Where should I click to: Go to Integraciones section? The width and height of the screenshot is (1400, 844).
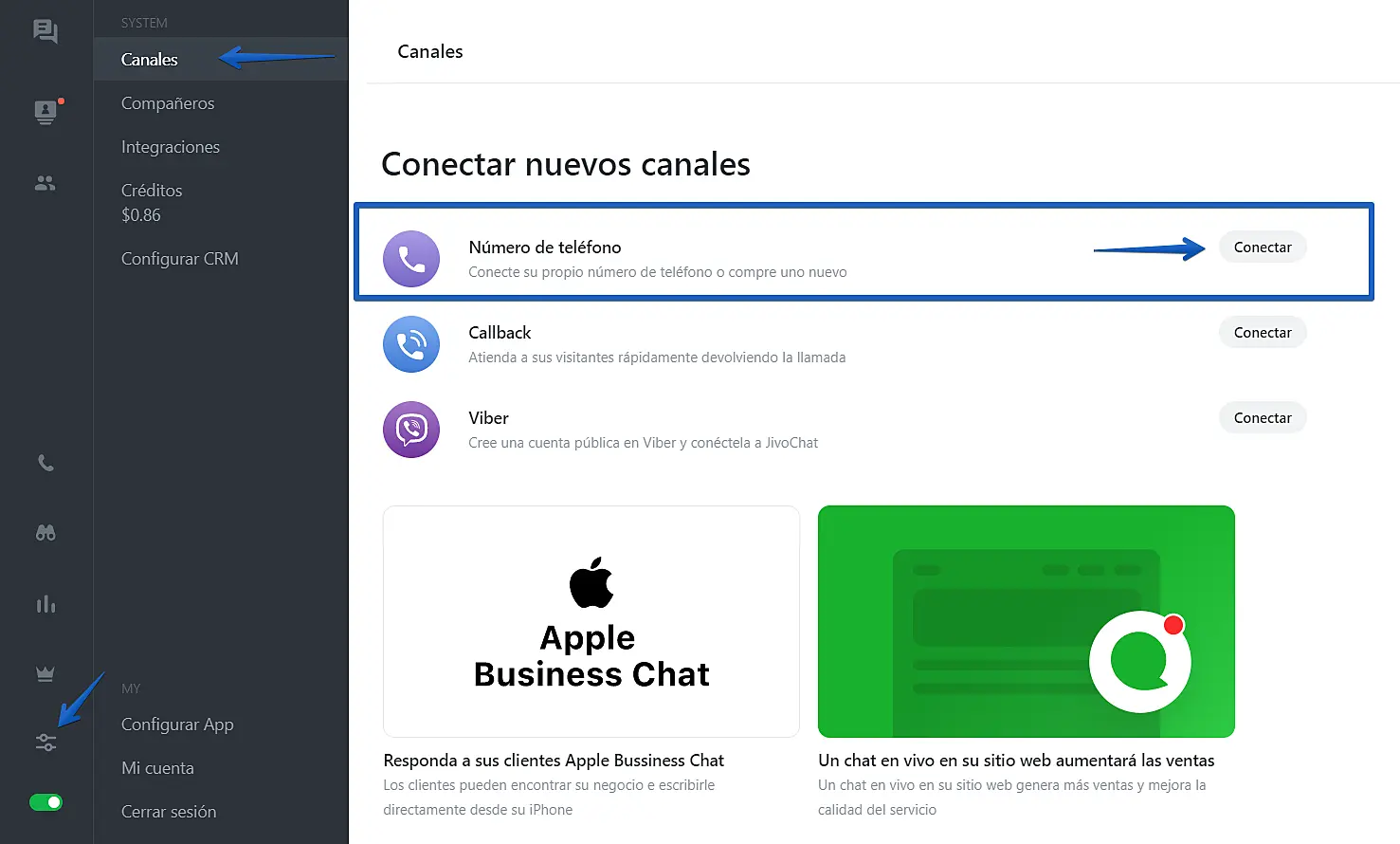pos(171,147)
